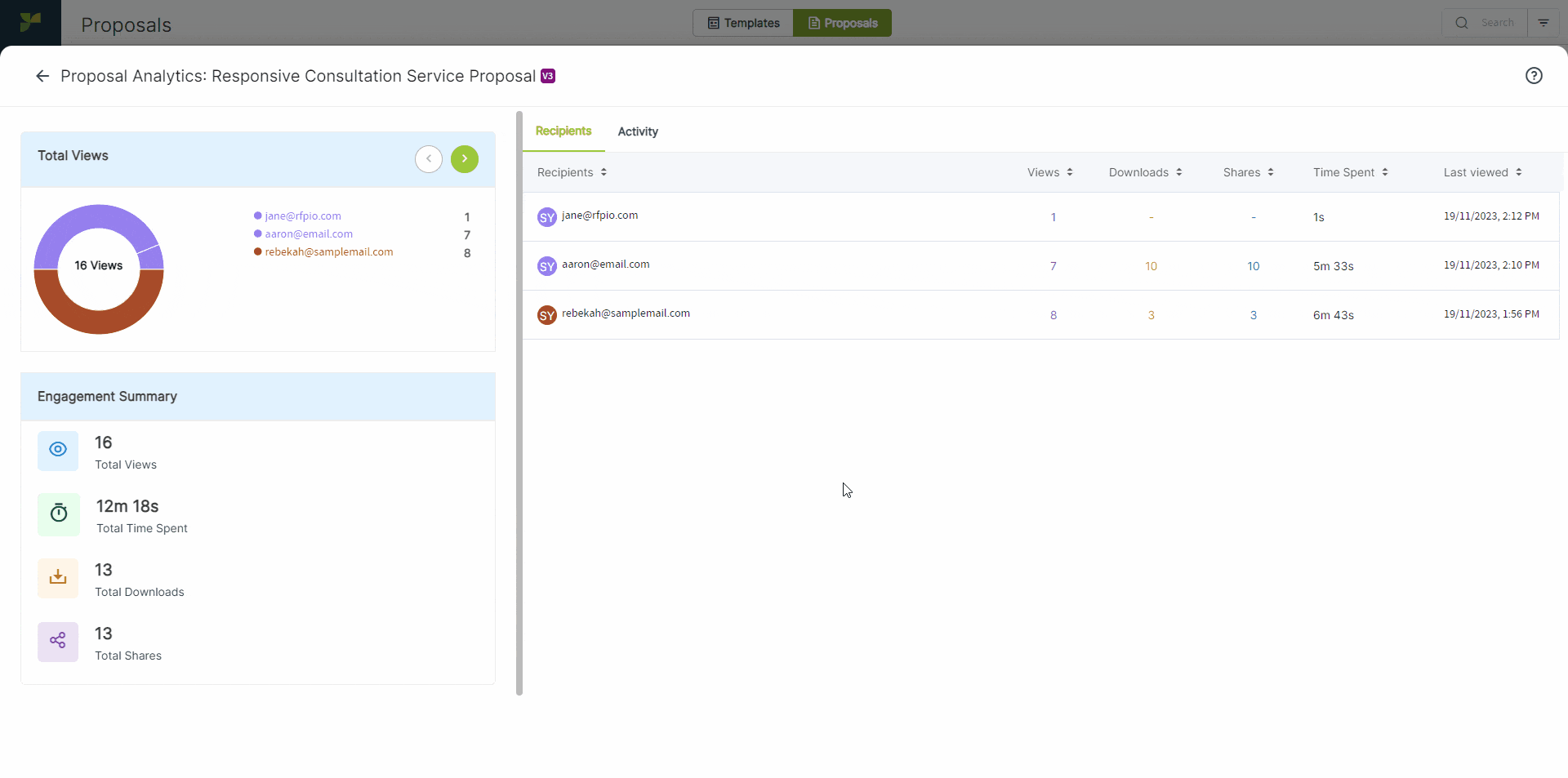Click the app logo in top-left corner

30,22
